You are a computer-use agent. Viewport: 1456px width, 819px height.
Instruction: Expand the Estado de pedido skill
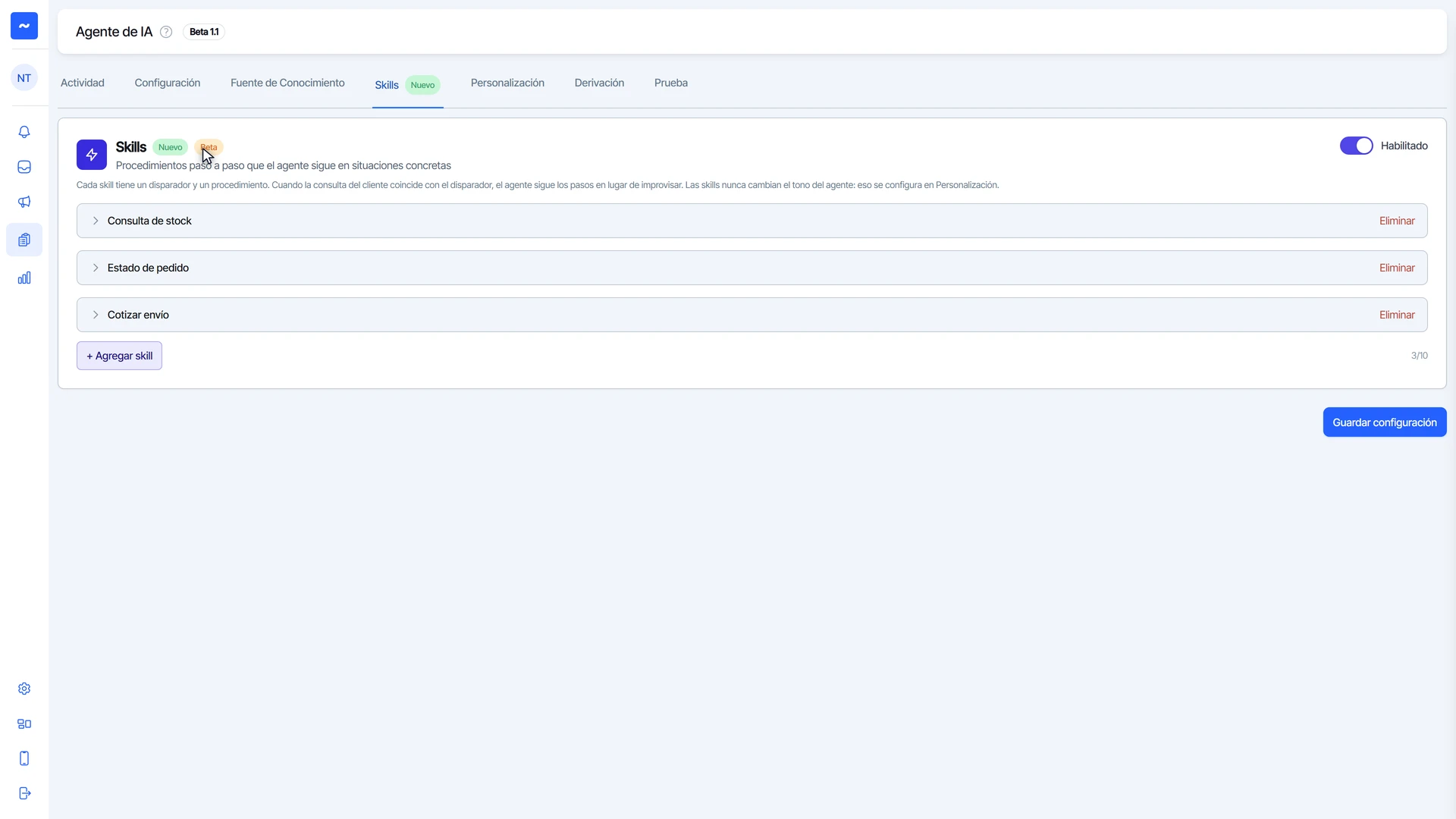coord(752,268)
